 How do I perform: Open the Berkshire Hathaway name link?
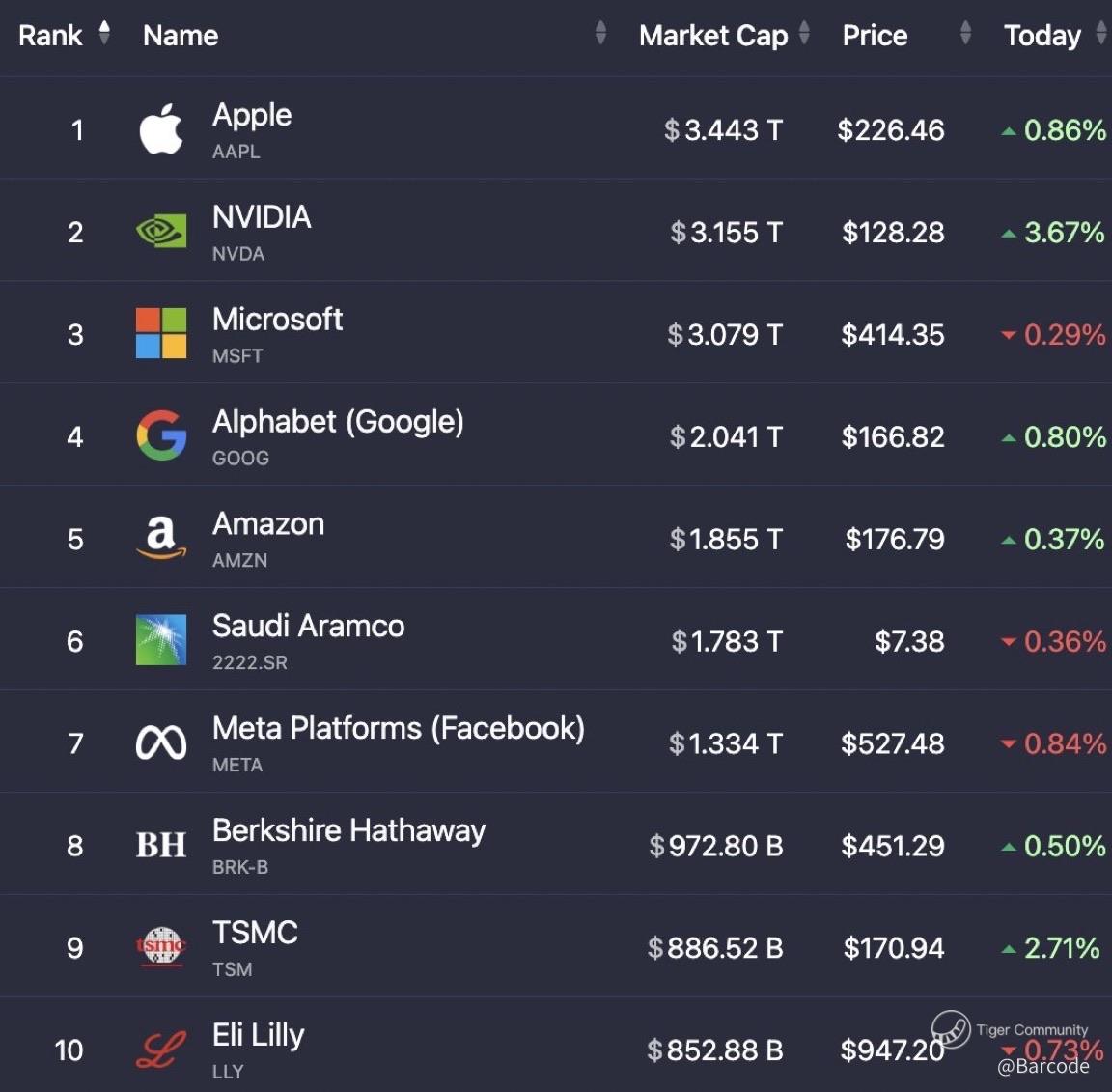(348, 830)
